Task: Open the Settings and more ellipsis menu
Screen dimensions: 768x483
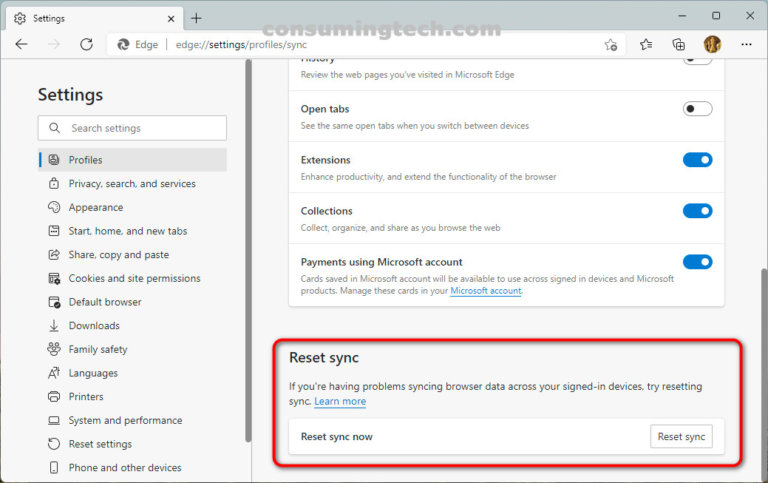Action: (746, 45)
